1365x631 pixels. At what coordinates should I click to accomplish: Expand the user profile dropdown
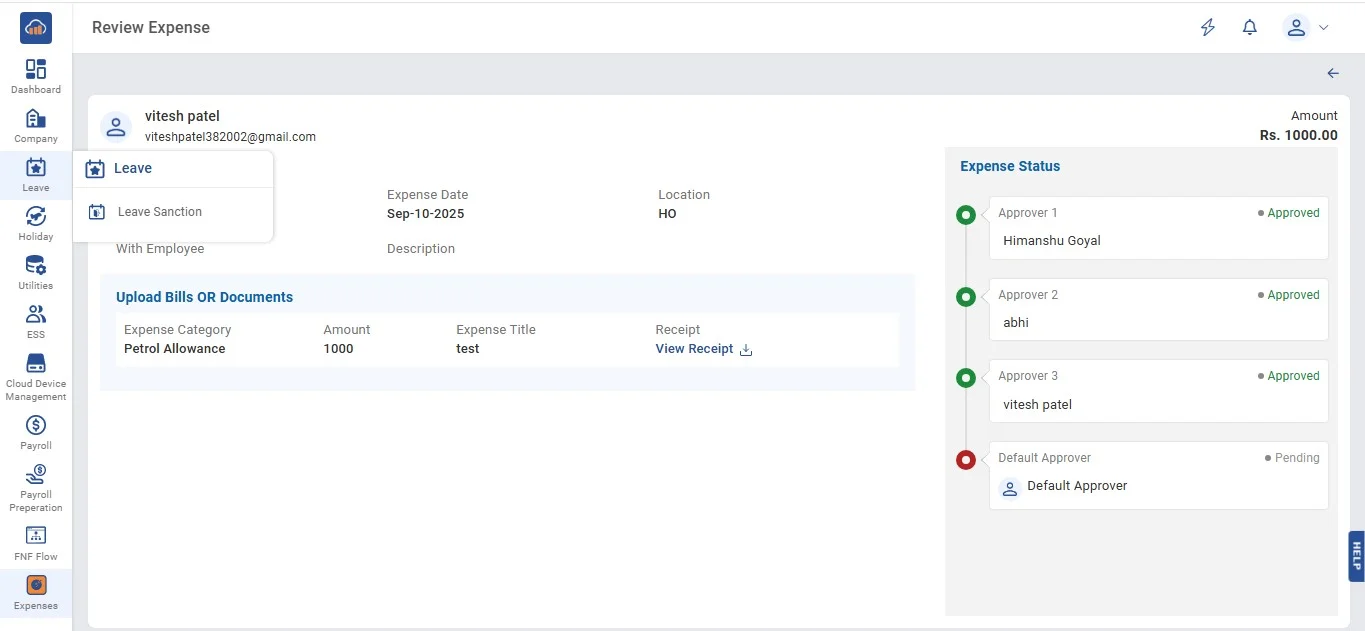(x=1306, y=28)
